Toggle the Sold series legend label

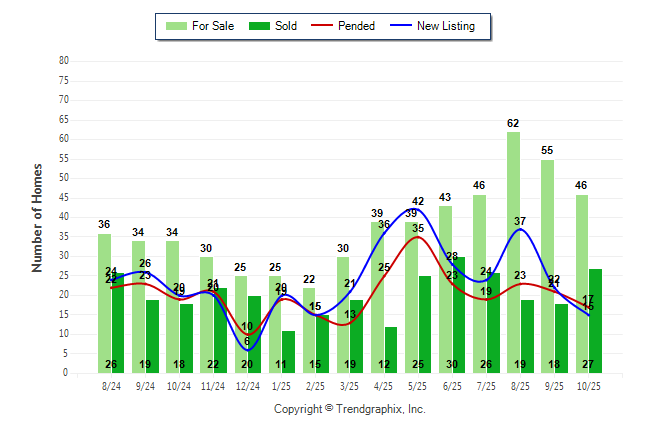tap(286, 26)
